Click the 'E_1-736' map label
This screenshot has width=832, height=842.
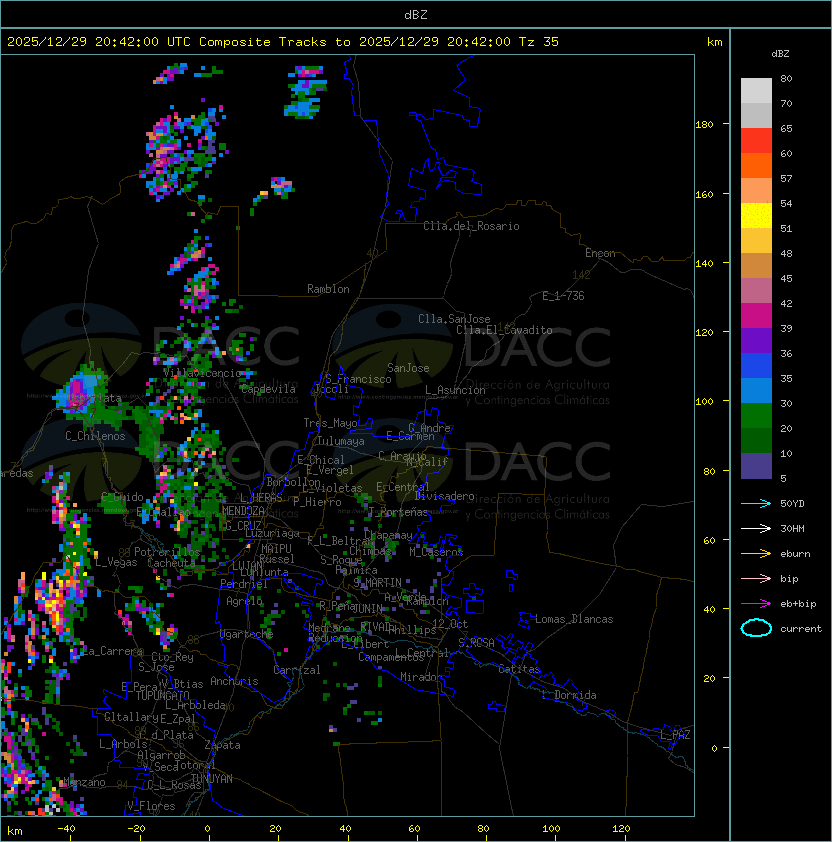tap(563, 296)
